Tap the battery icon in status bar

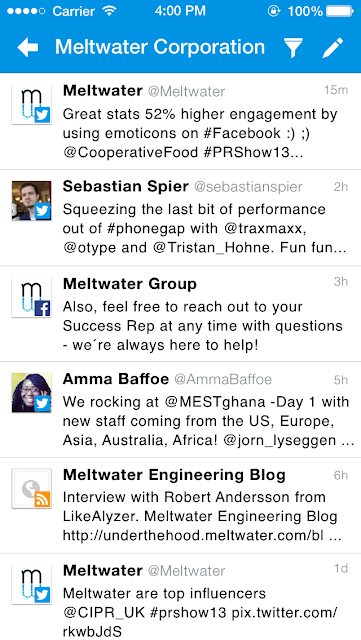pyautogui.click(x=340, y=11)
